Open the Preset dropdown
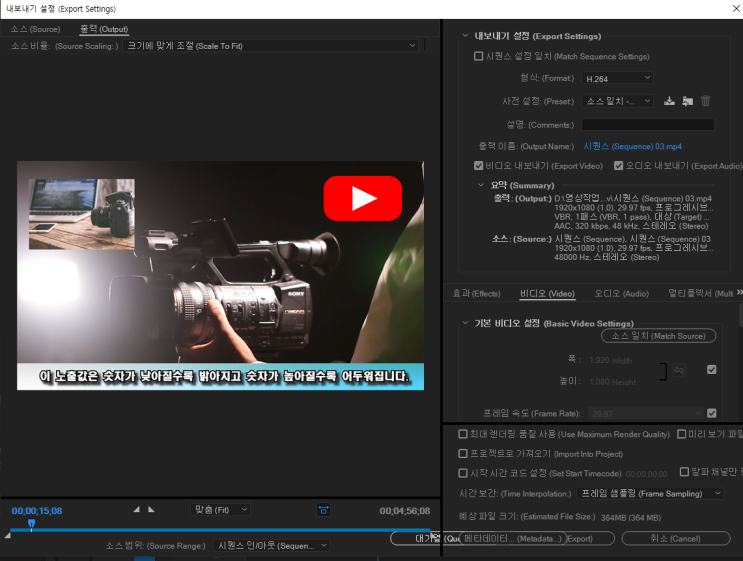The image size is (743, 561). pos(617,101)
